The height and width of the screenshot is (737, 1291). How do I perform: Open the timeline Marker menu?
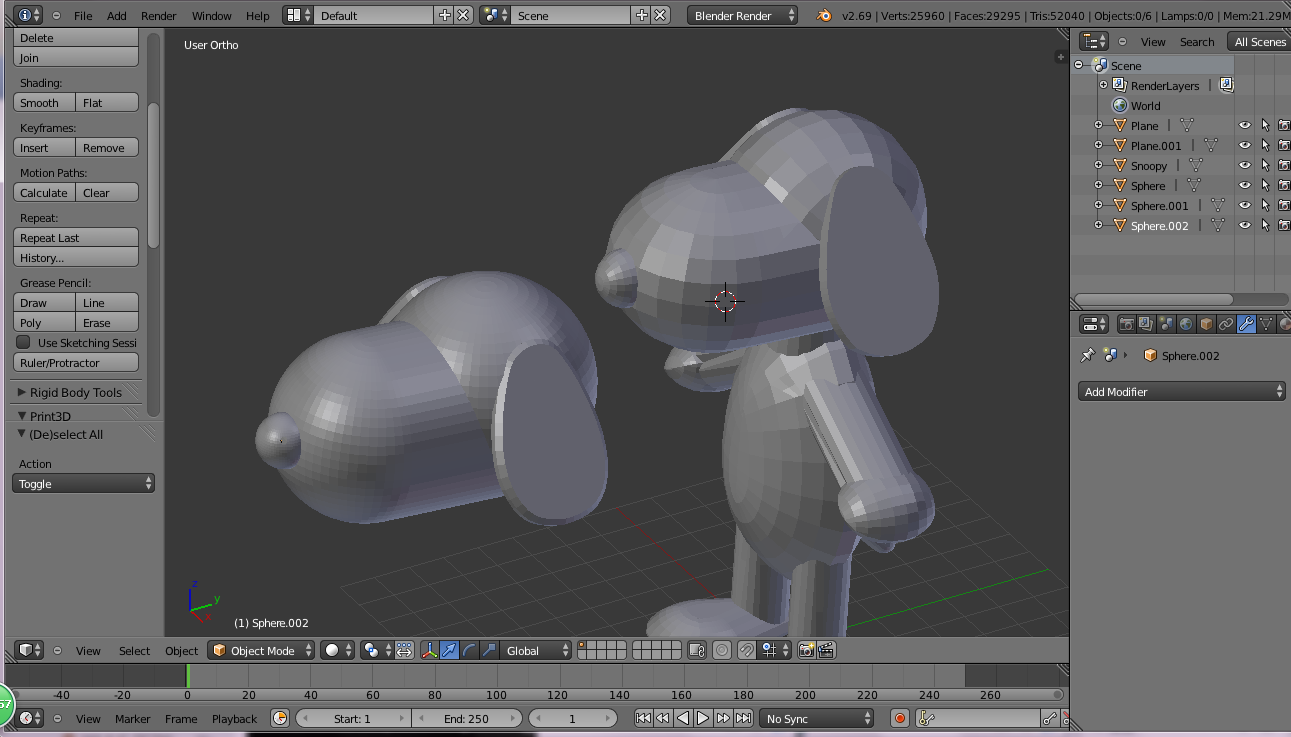pos(132,718)
